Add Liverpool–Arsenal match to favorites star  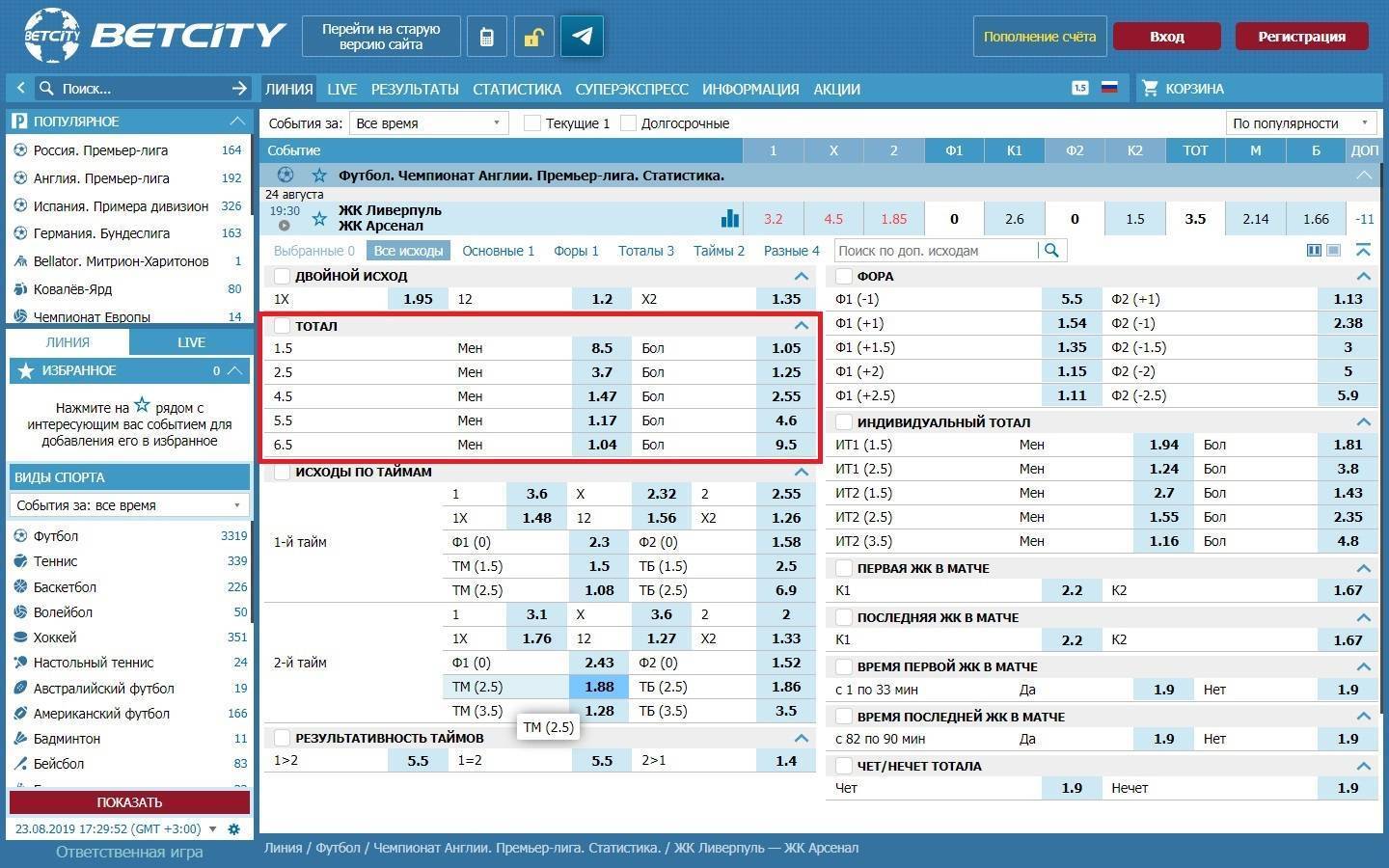[319, 219]
